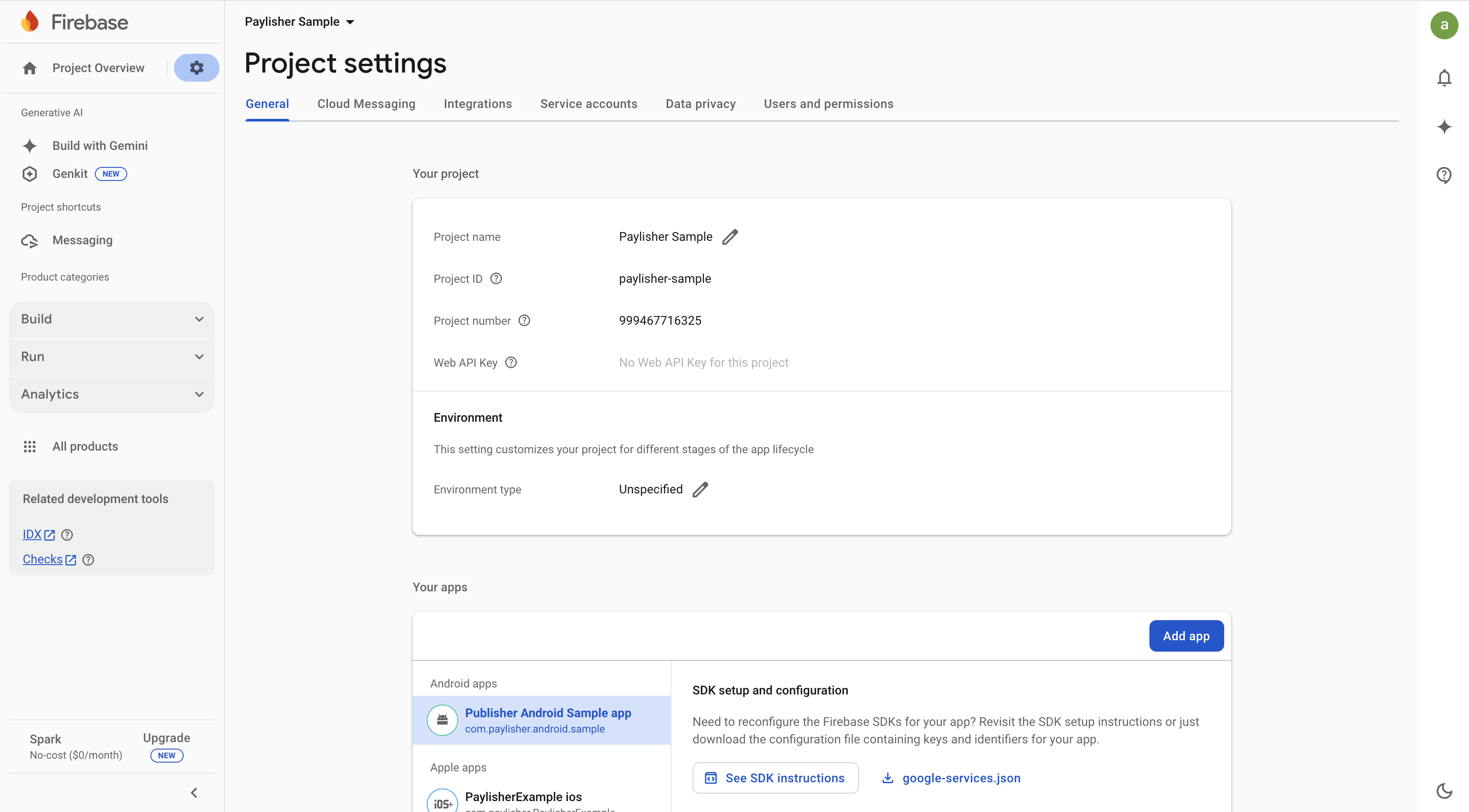This screenshot has width=1469, height=812.
Task: Open Project Overview in sidebar
Action: (x=98, y=69)
